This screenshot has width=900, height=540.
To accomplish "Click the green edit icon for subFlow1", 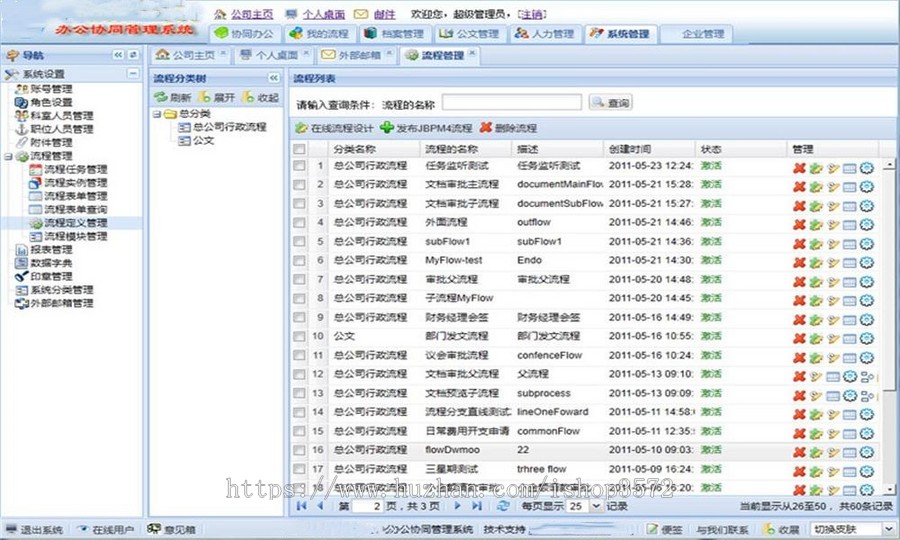I will point(816,244).
